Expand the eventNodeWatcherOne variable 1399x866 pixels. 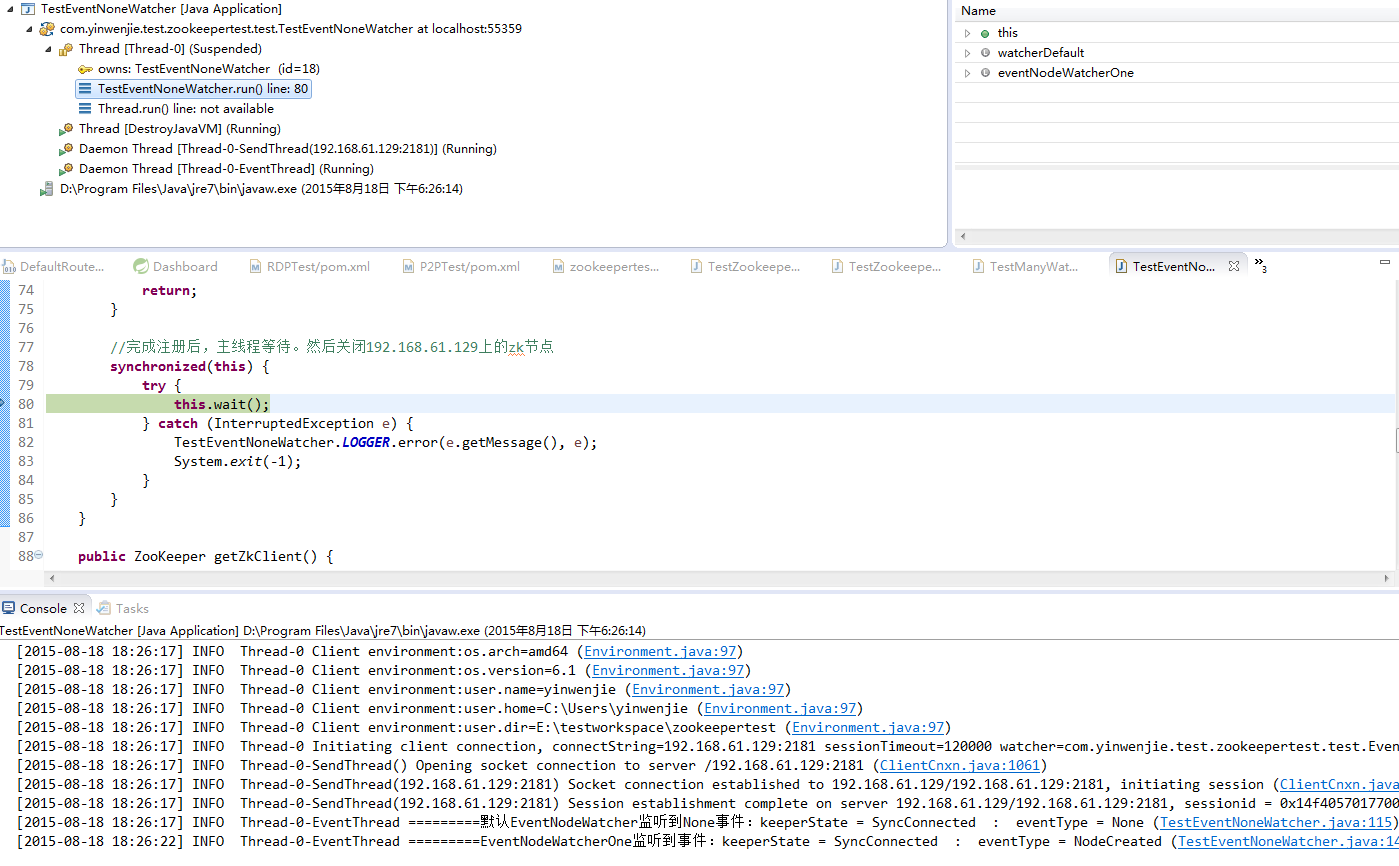967,73
